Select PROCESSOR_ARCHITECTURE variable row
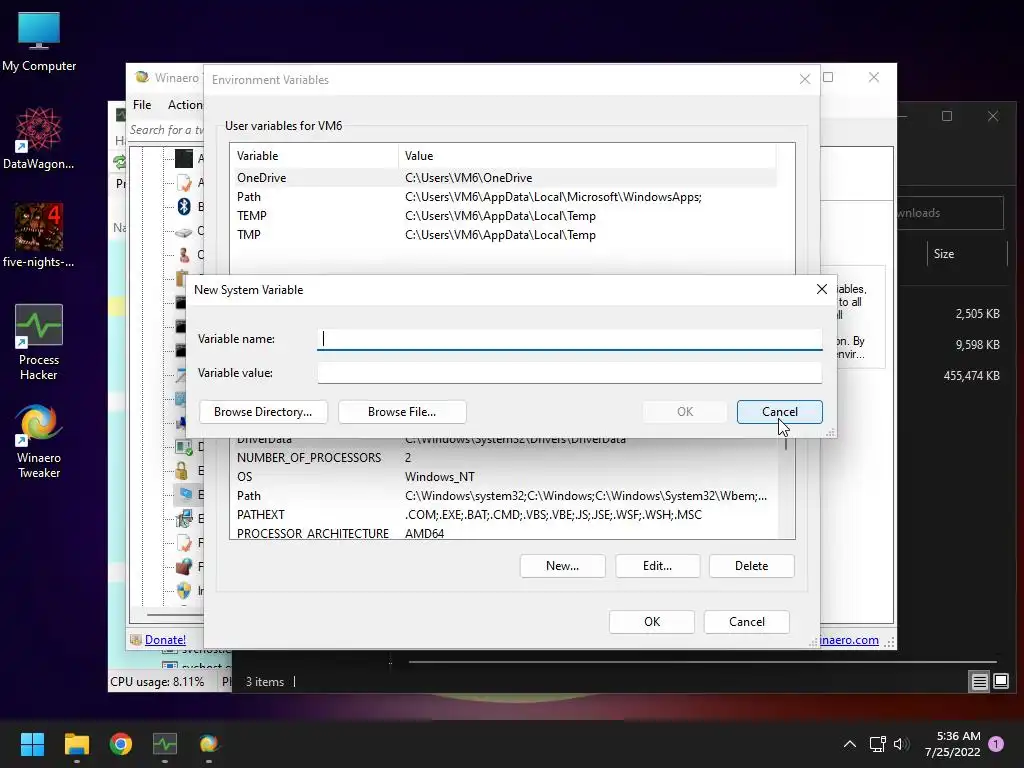1024x768 pixels. pyautogui.click(x=505, y=533)
